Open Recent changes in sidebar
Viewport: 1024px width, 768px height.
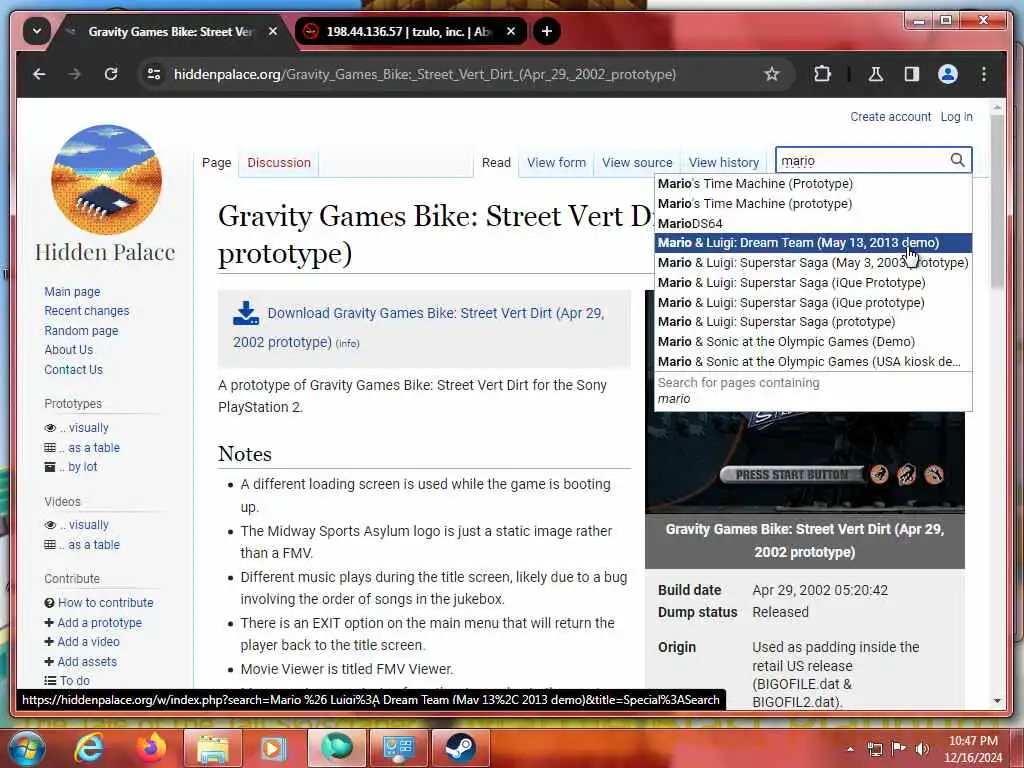(x=86, y=311)
